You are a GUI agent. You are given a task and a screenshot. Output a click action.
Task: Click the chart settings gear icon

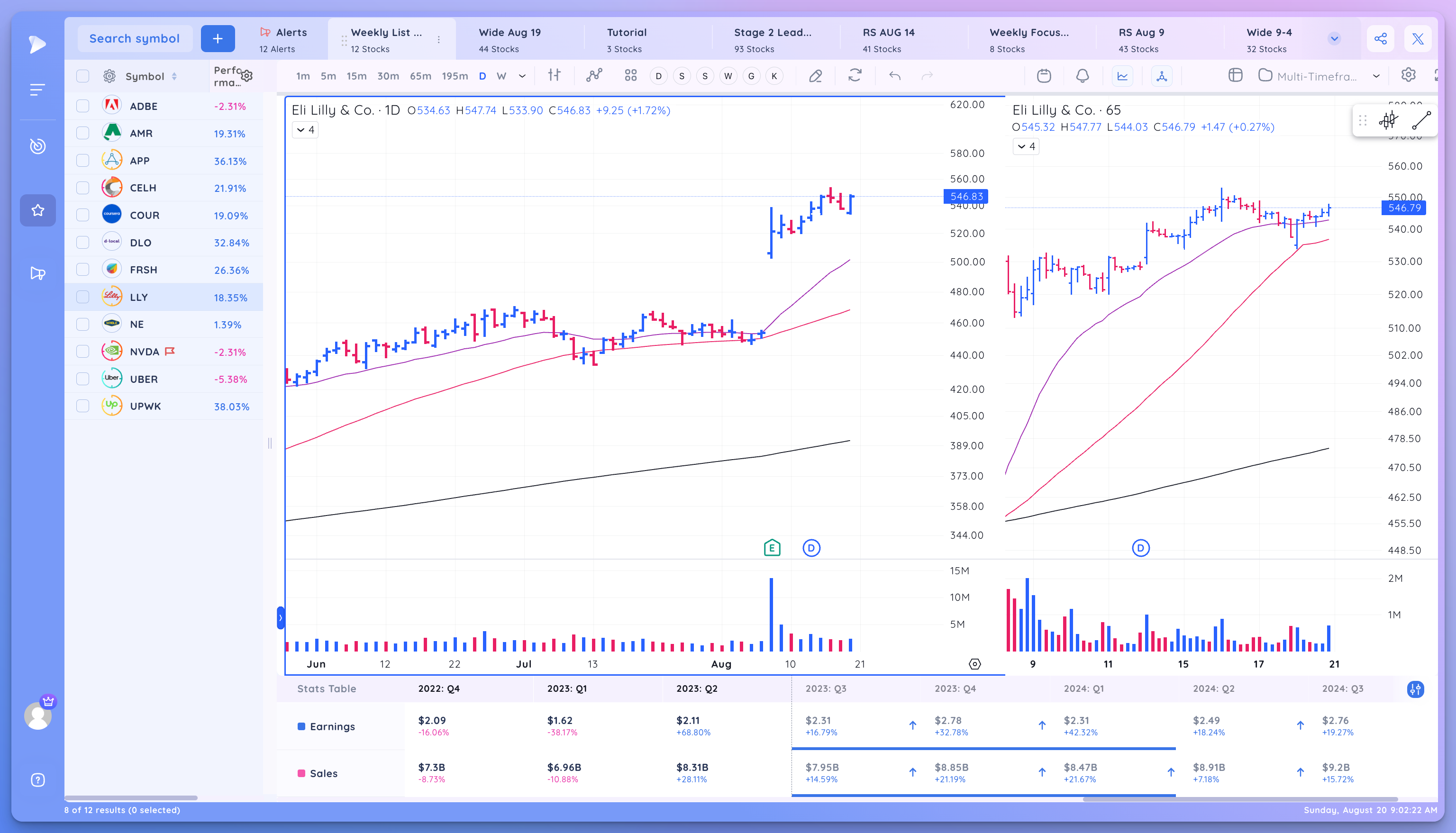coord(1409,75)
